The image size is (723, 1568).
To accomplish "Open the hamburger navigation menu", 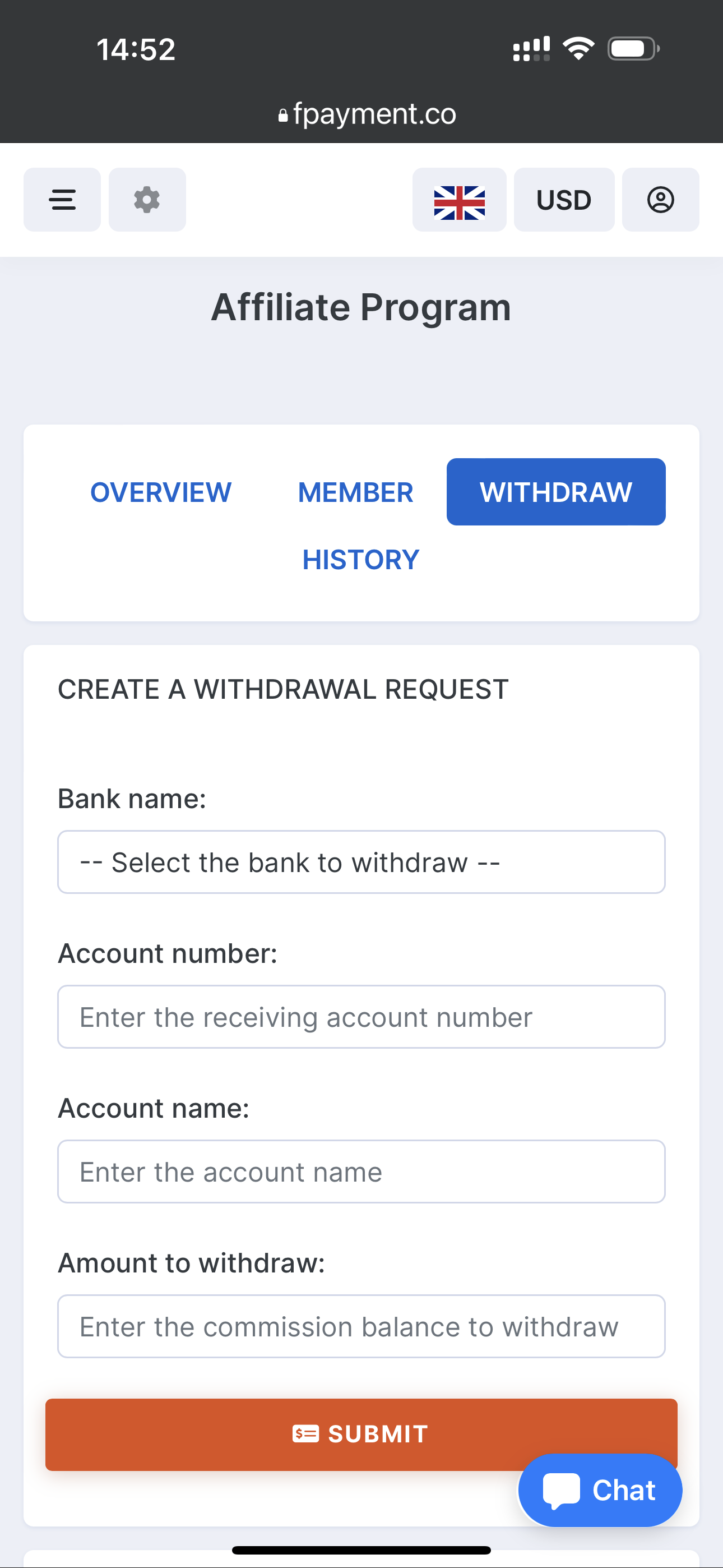I will [x=62, y=200].
